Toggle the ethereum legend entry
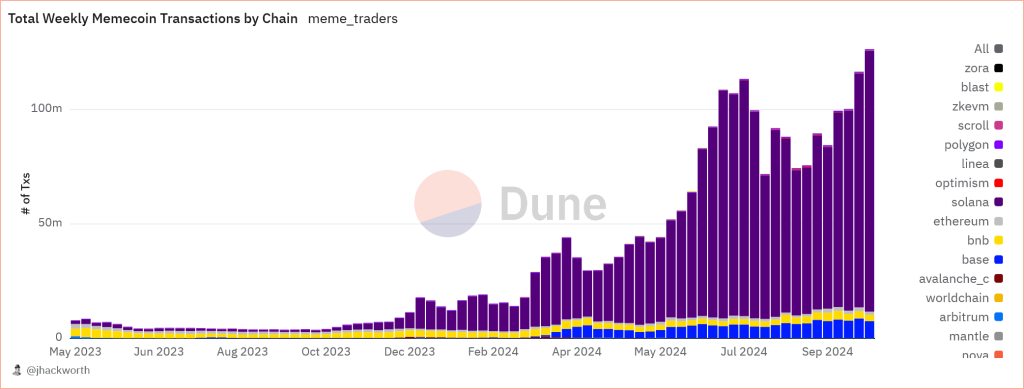This screenshot has width=1024, height=389. pyautogui.click(x=968, y=221)
